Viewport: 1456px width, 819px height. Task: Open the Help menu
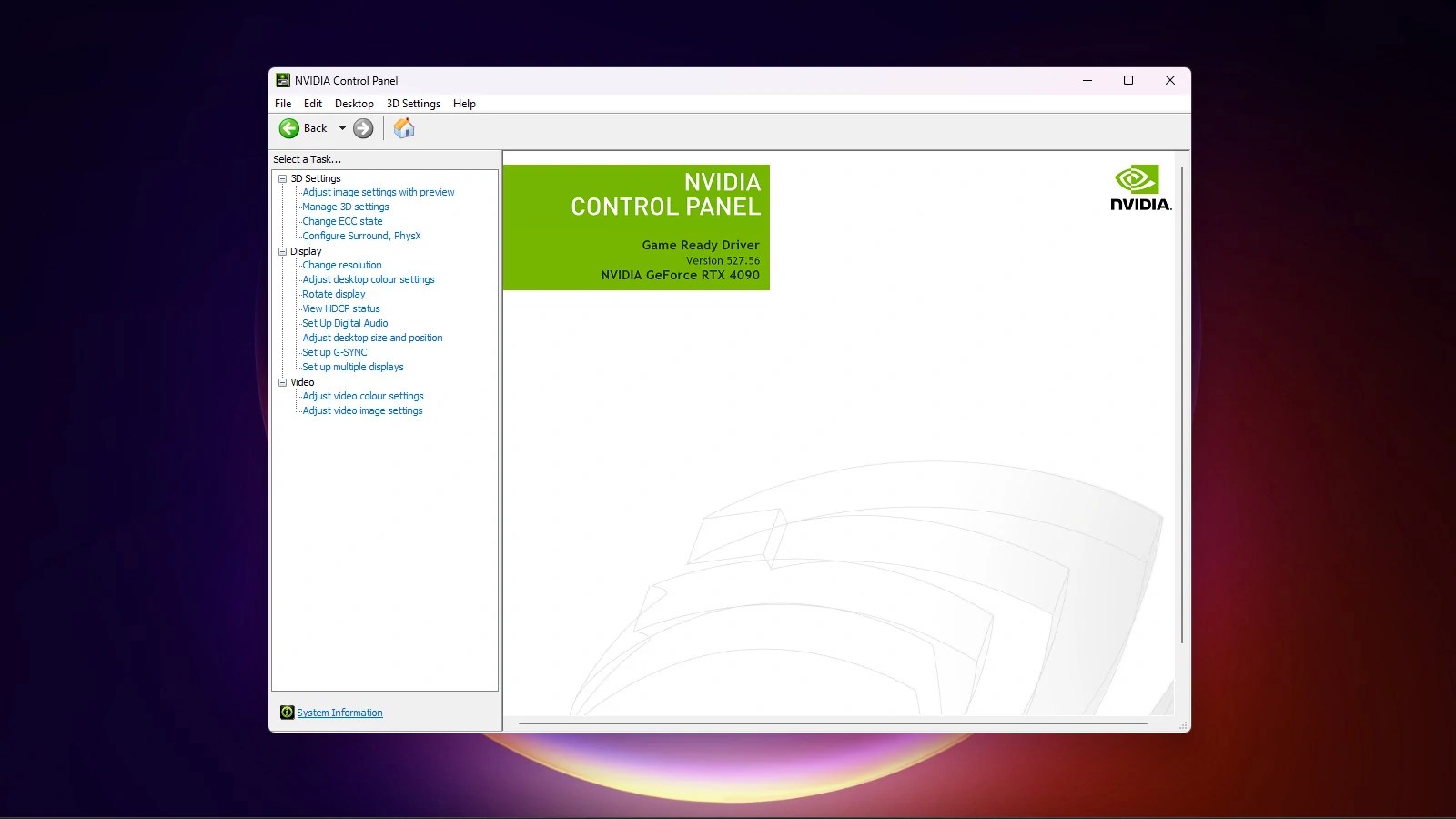click(464, 103)
